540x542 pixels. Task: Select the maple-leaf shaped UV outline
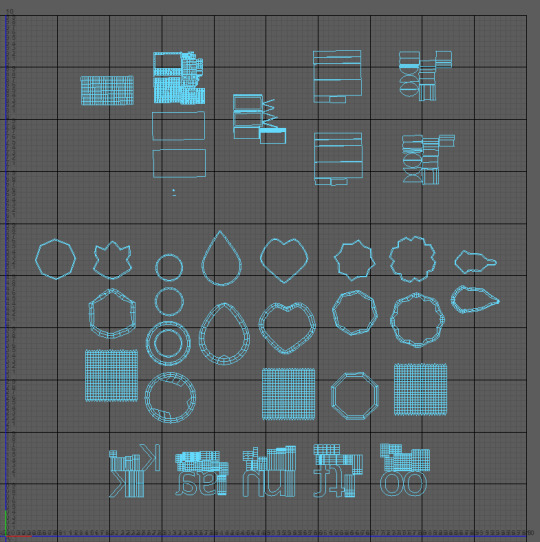click(112, 260)
